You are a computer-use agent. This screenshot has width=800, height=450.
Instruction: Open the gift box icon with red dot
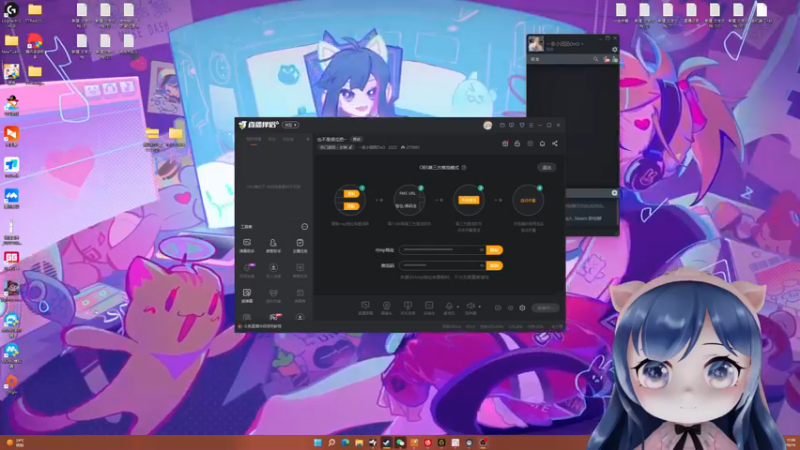(x=505, y=144)
